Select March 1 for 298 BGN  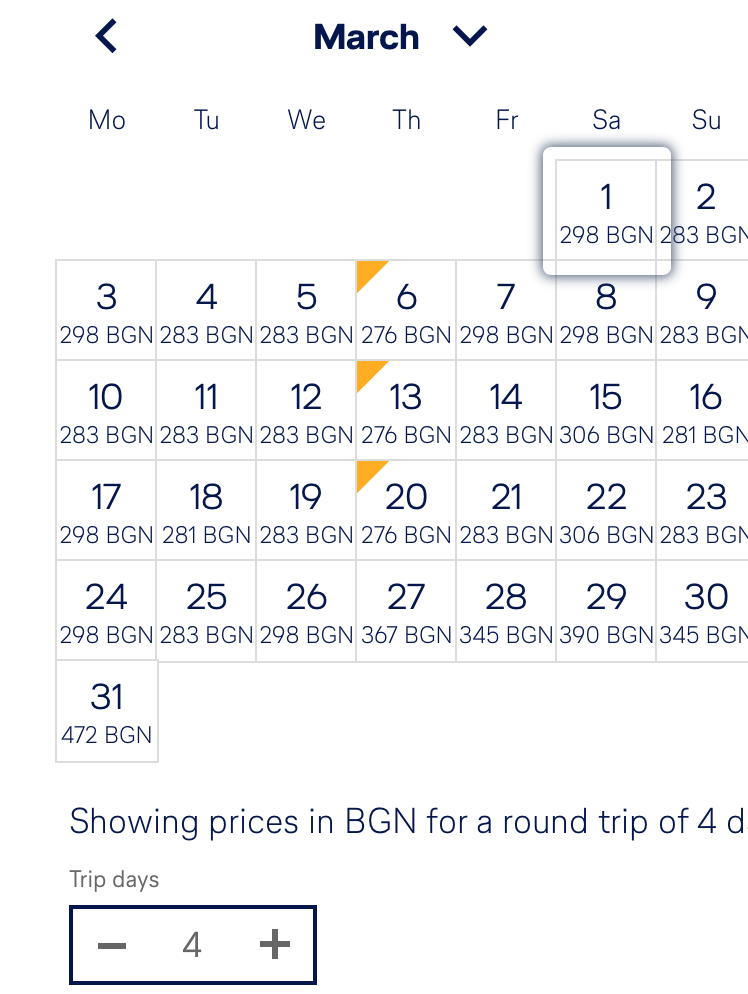(606, 211)
